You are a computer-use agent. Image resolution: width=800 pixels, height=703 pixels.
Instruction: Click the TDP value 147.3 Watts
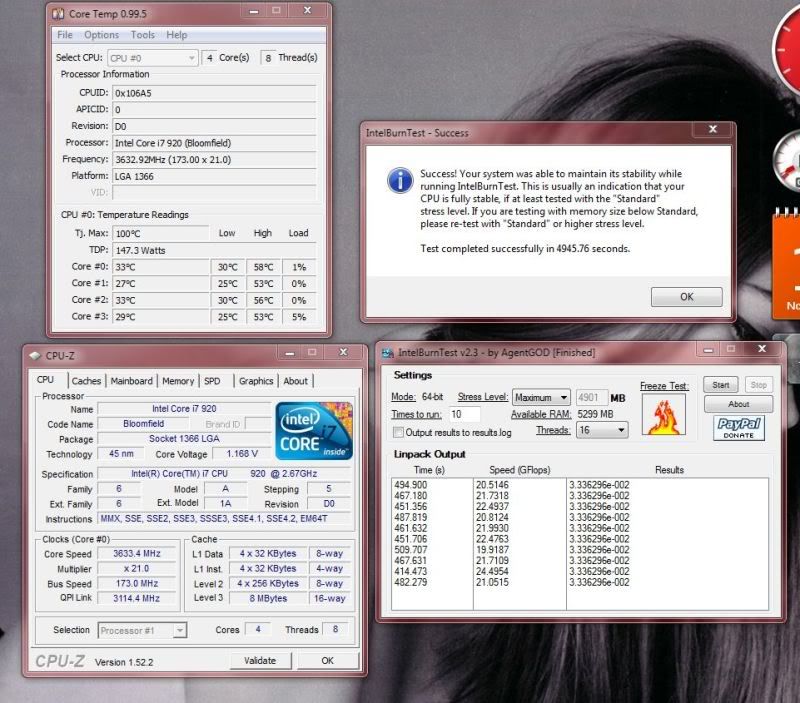214,250
